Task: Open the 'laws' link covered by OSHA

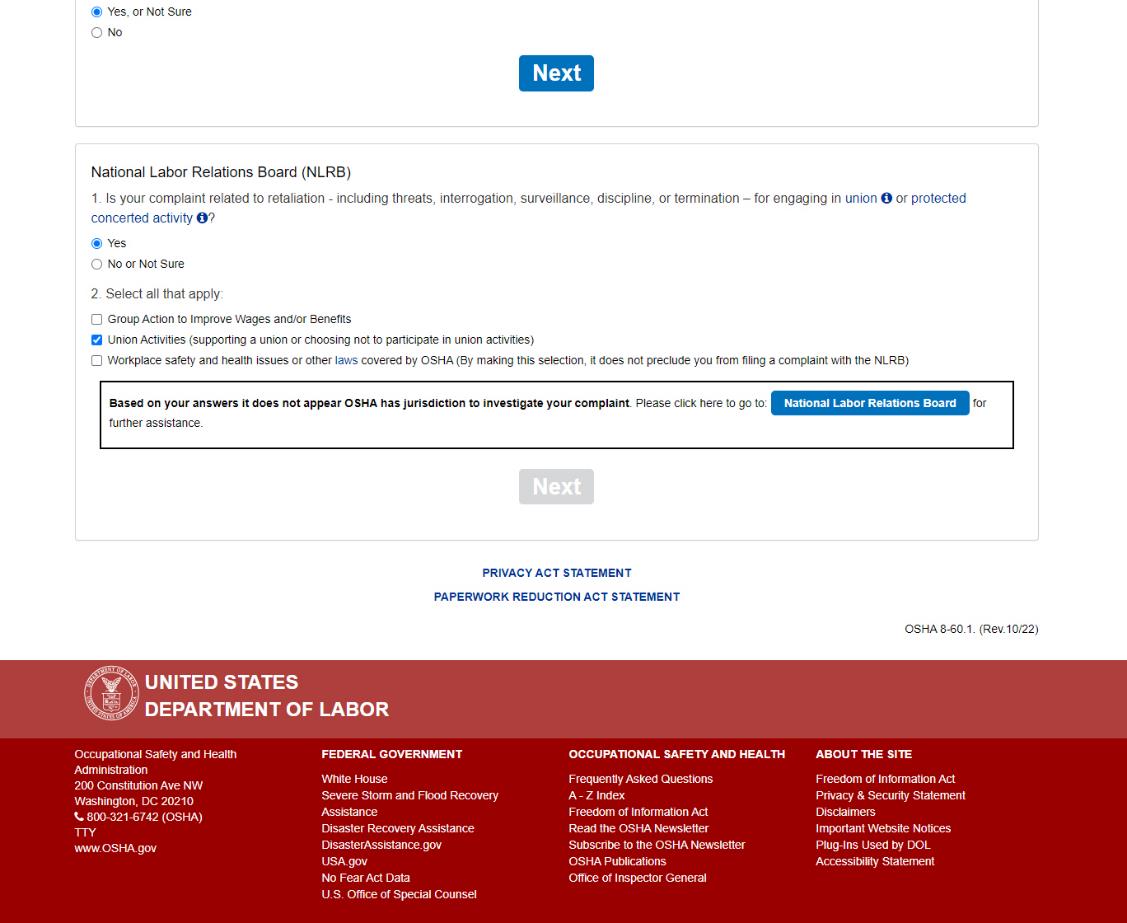Action: point(346,361)
